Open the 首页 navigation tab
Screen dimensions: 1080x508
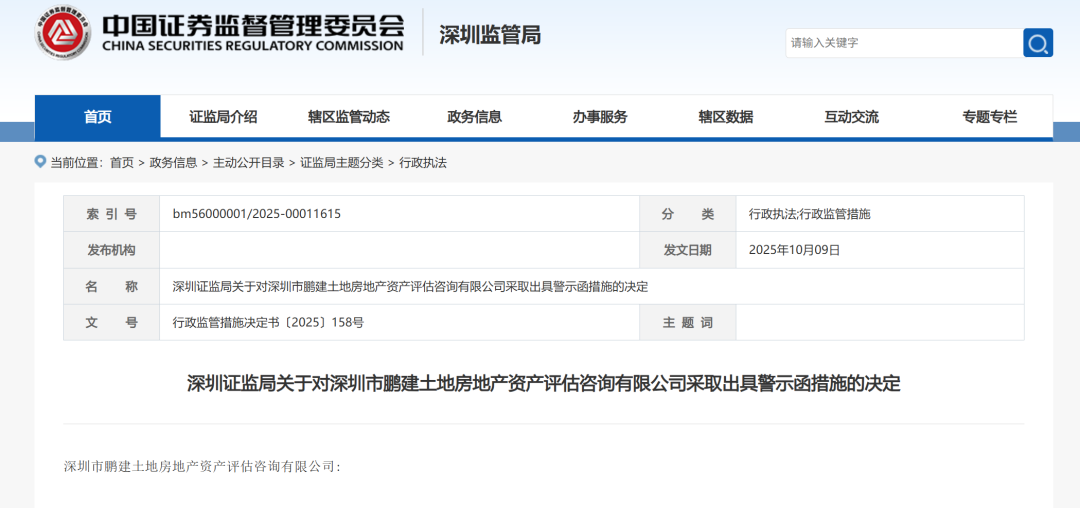[98, 117]
